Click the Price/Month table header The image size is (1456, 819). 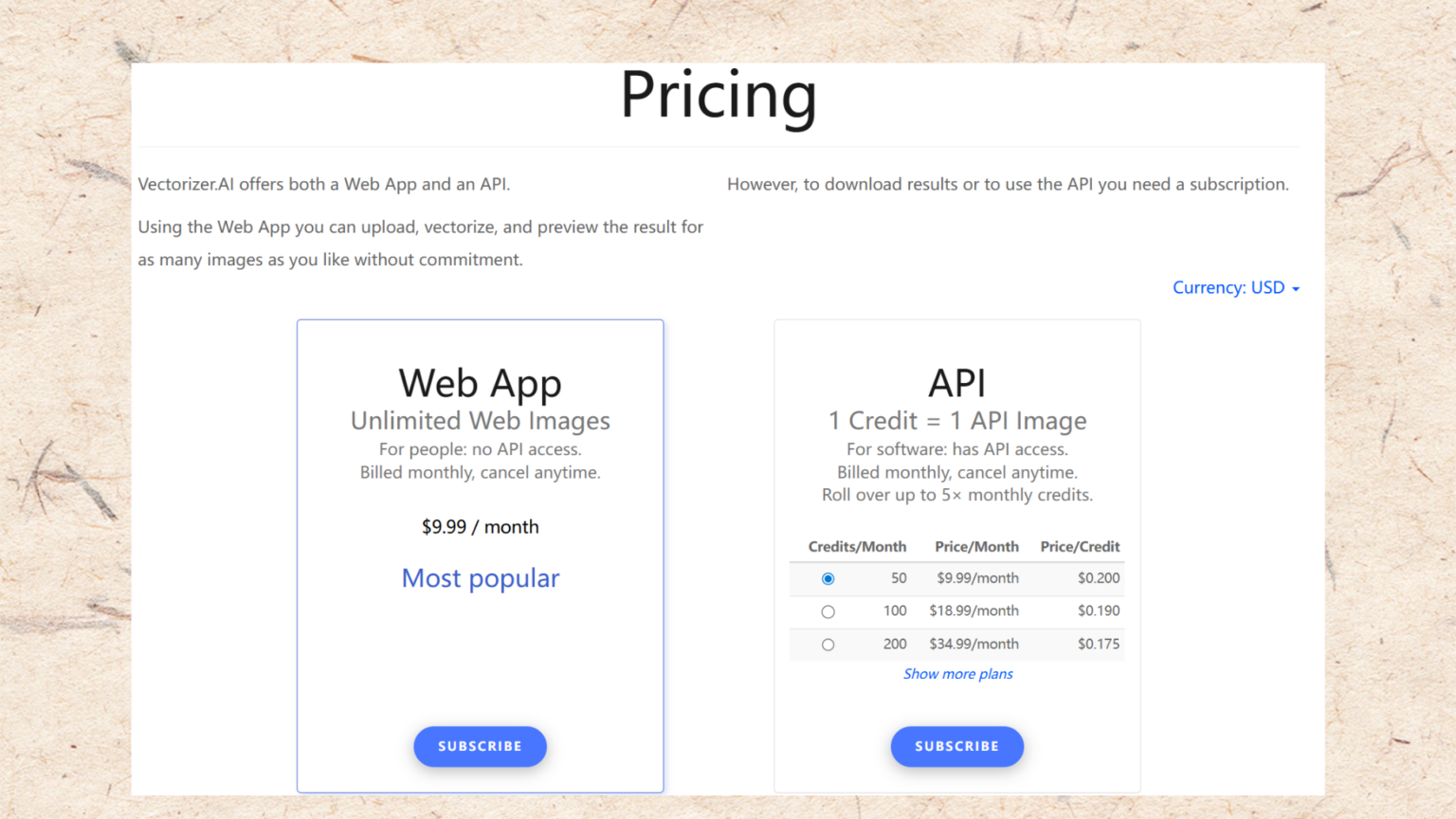click(976, 547)
